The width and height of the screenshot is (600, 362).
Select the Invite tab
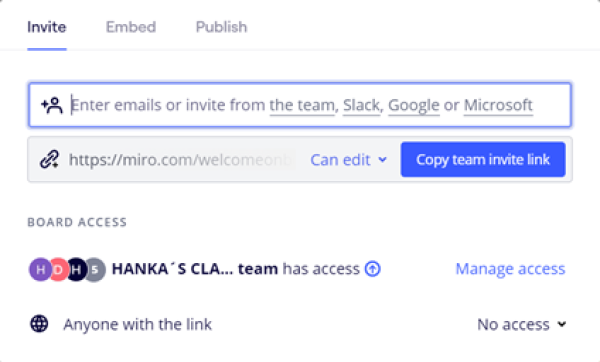tap(47, 27)
